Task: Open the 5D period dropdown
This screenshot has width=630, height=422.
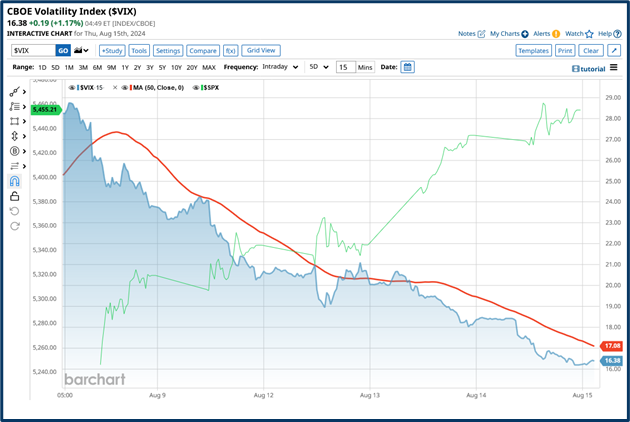Action: pos(319,67)
